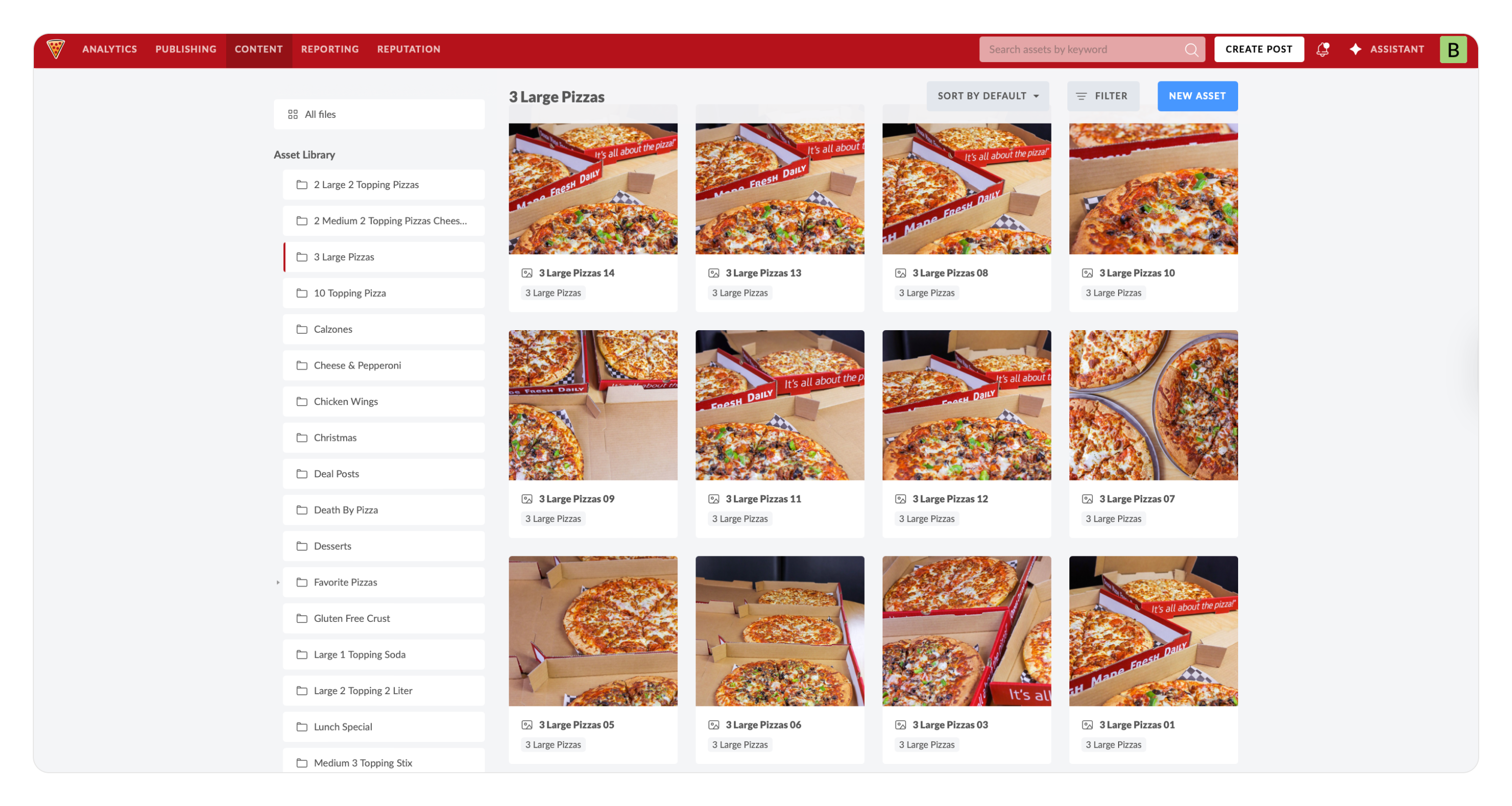1512x806 pixels.
Task: Open the Sort By Default dropdown
Action: pyautogui.click(x=987, y=96)
